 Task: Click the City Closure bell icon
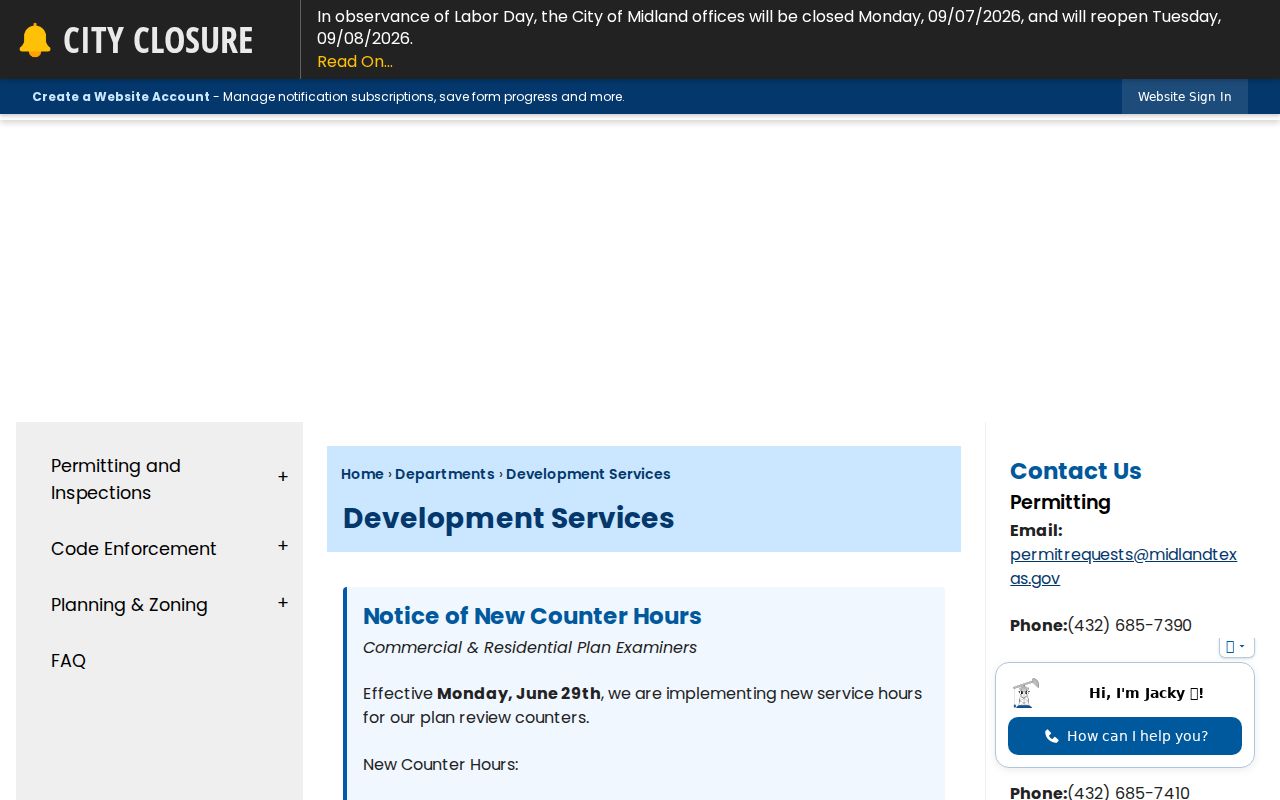click(35, 40)
